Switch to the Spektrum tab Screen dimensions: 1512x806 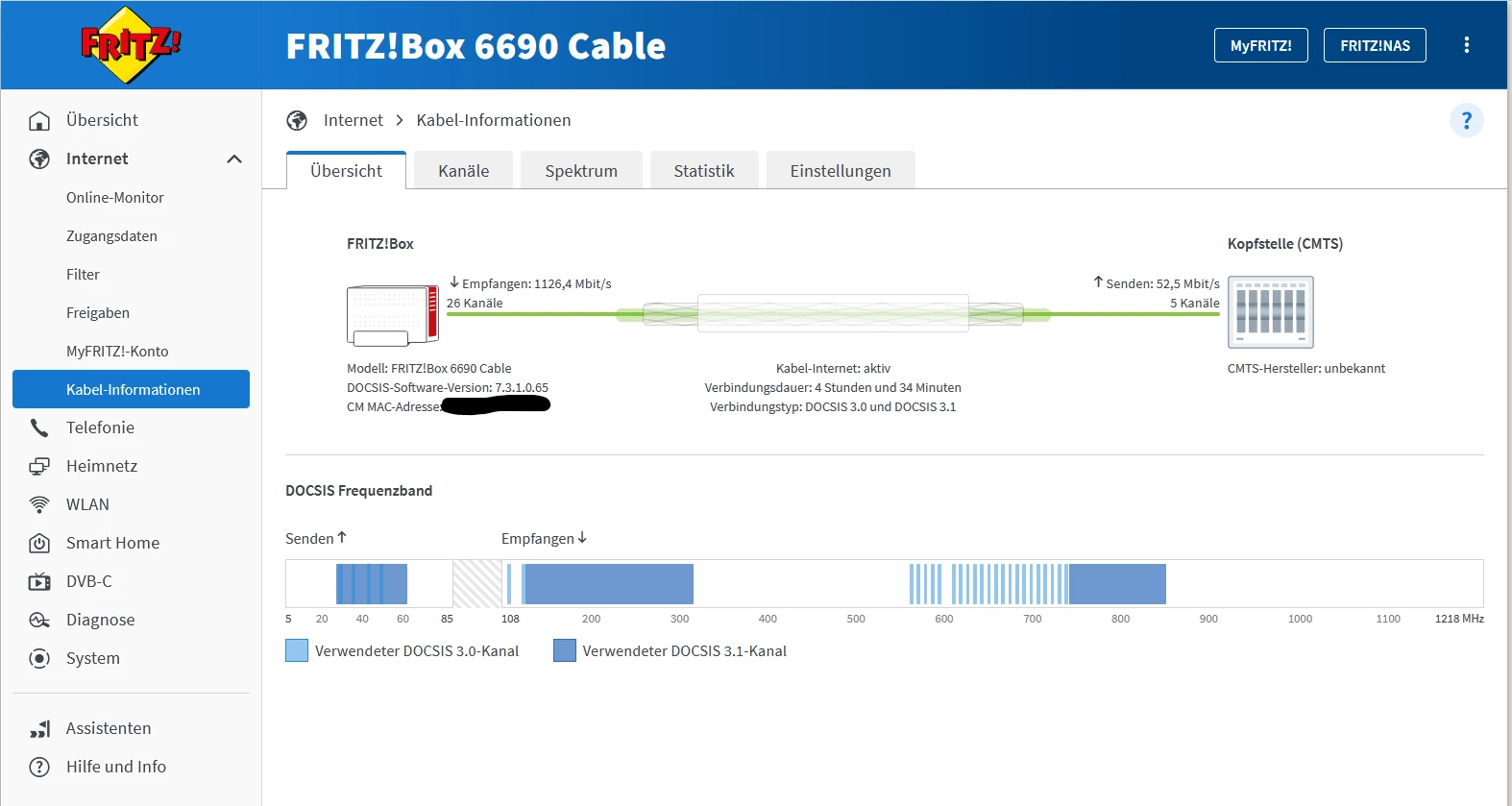click(581, 171)
